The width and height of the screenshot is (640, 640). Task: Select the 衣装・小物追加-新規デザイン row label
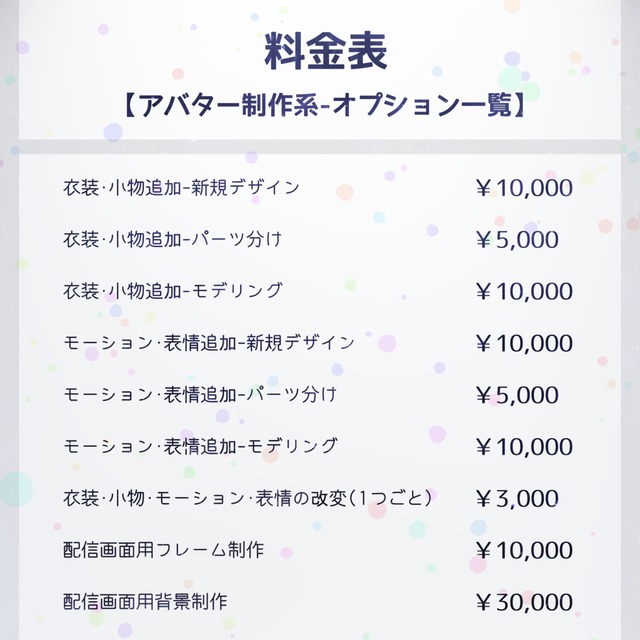point(182,188)
